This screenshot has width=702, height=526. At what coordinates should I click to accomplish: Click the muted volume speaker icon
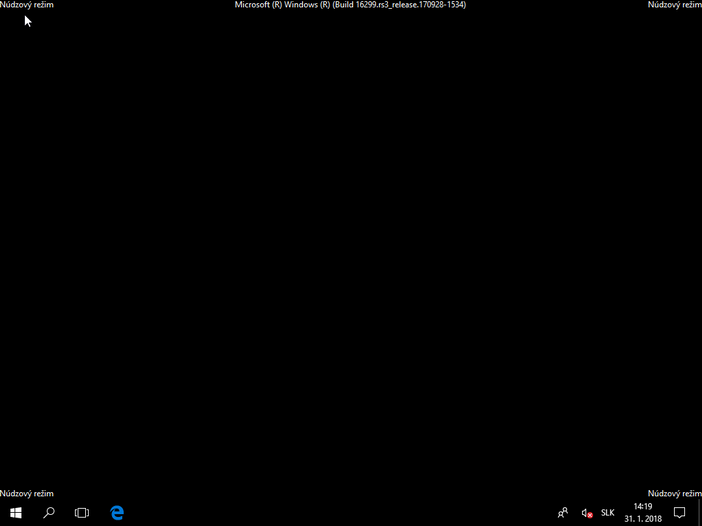coord(586,513)
